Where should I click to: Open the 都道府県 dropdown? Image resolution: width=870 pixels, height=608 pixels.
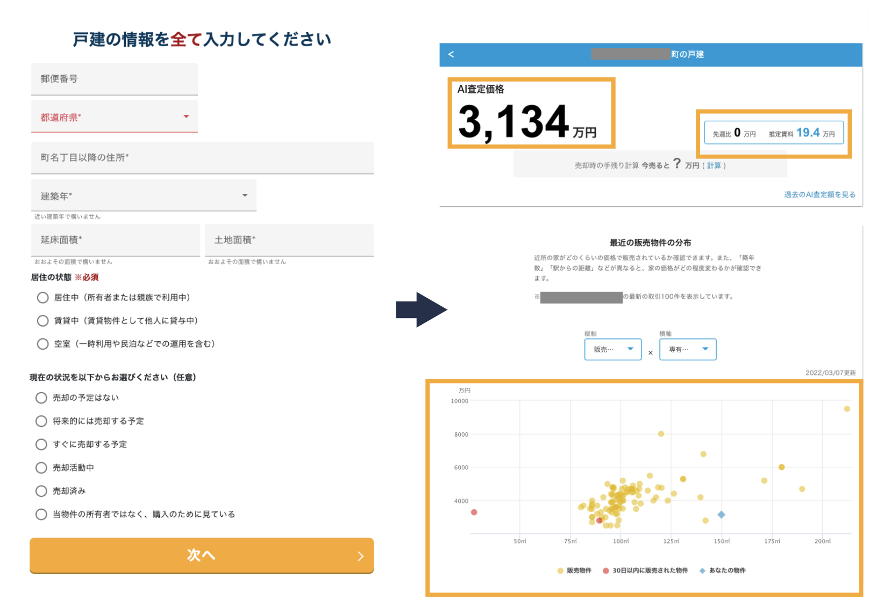click(114, 117)
